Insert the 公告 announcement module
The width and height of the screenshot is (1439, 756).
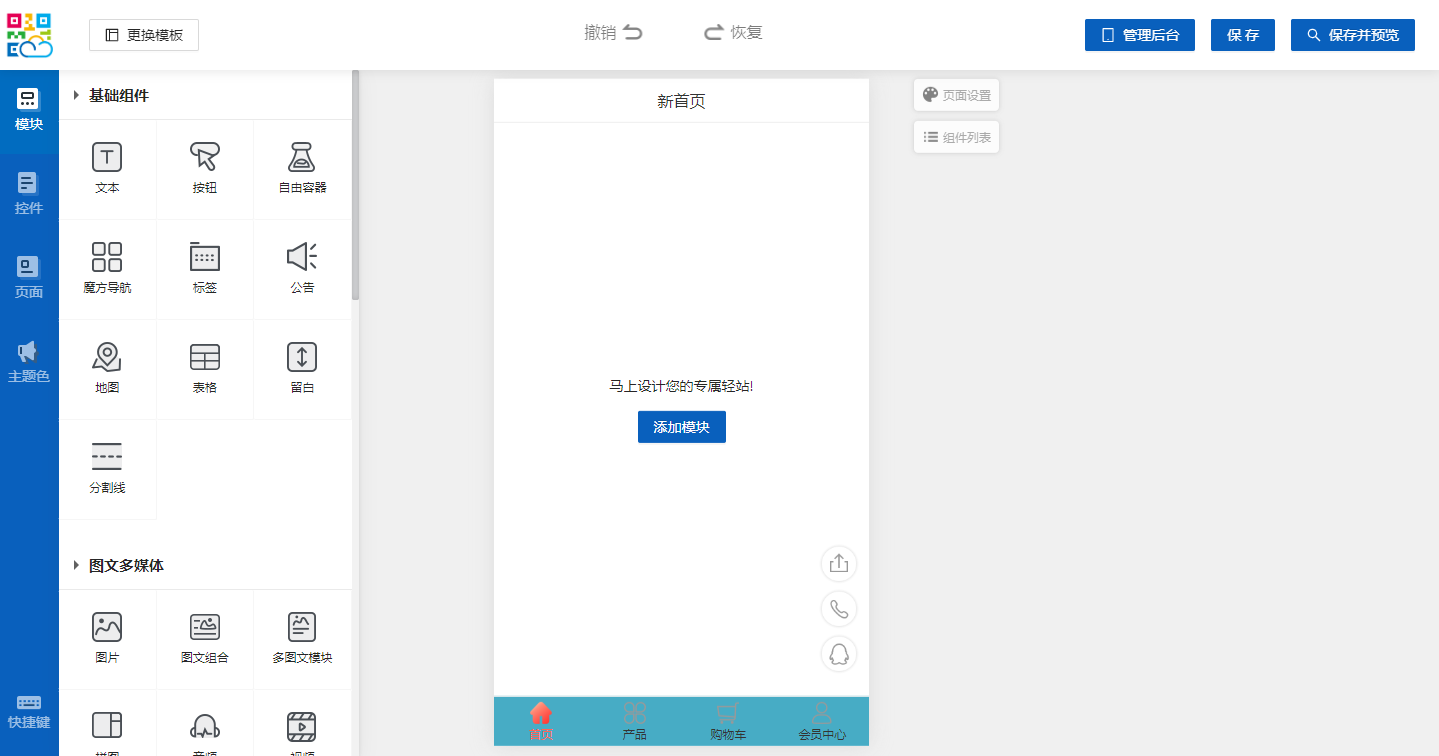[x=302, y=258]
